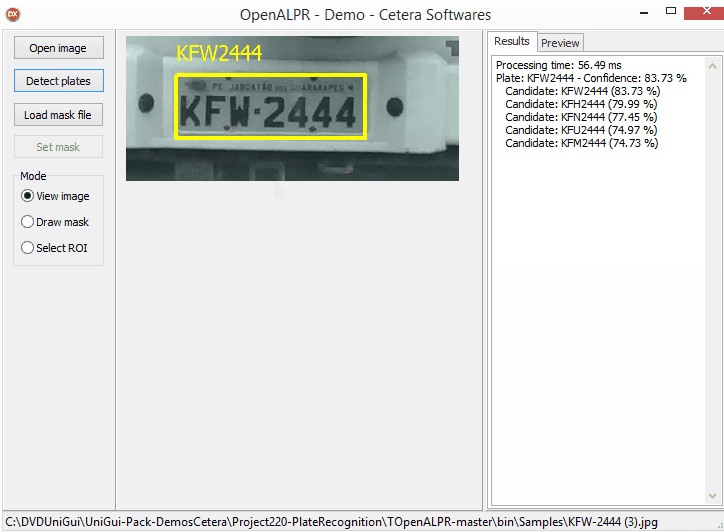Screen dimensions: 724x532
Task: Click the Processing time: 56.49 ms line
Action: point(559,65)
